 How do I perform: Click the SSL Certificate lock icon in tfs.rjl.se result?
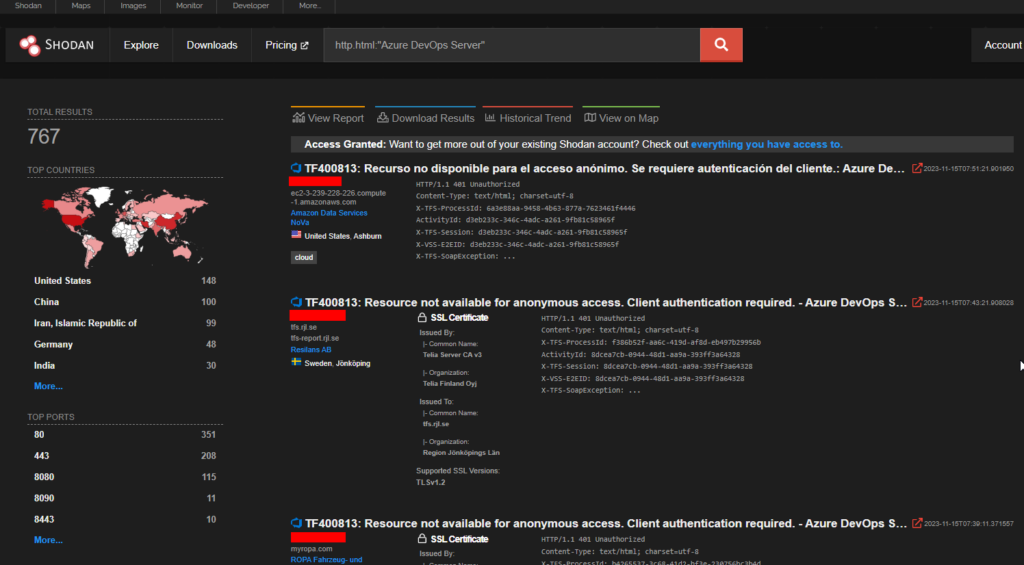(422, 317)
